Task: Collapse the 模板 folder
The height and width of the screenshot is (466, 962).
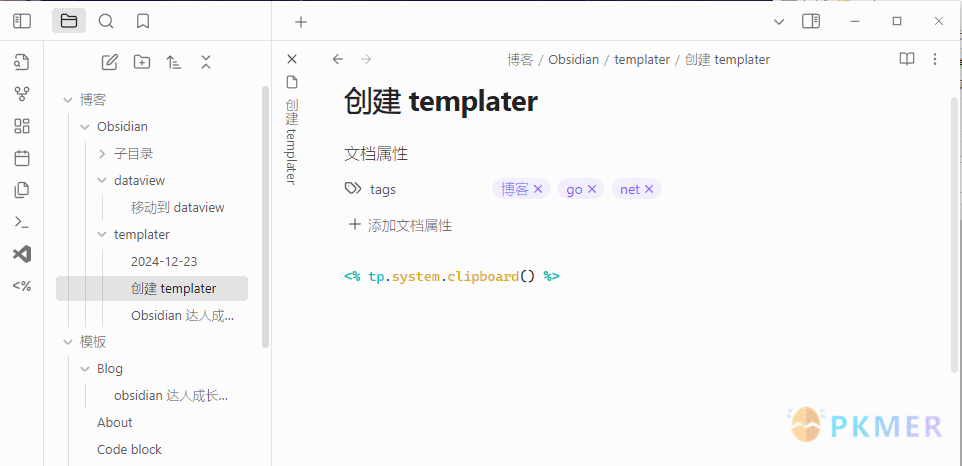Action: tap(68, 342)
